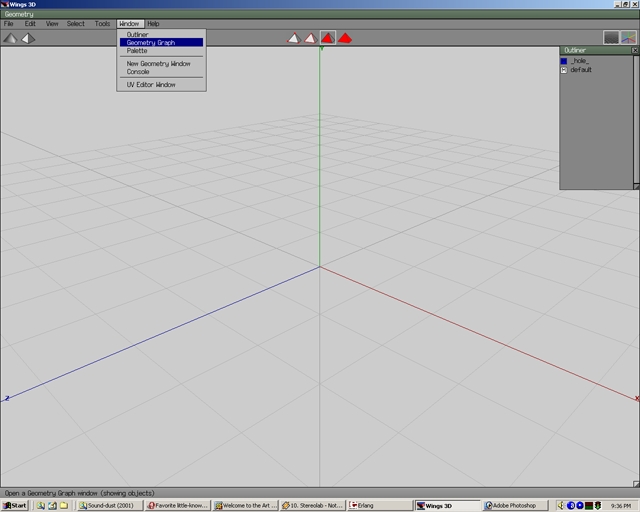The width and height of the screenshot is (640, 512).
Task: Switch to Favorite little-know... taskbar window
Action: pos(178,505)
